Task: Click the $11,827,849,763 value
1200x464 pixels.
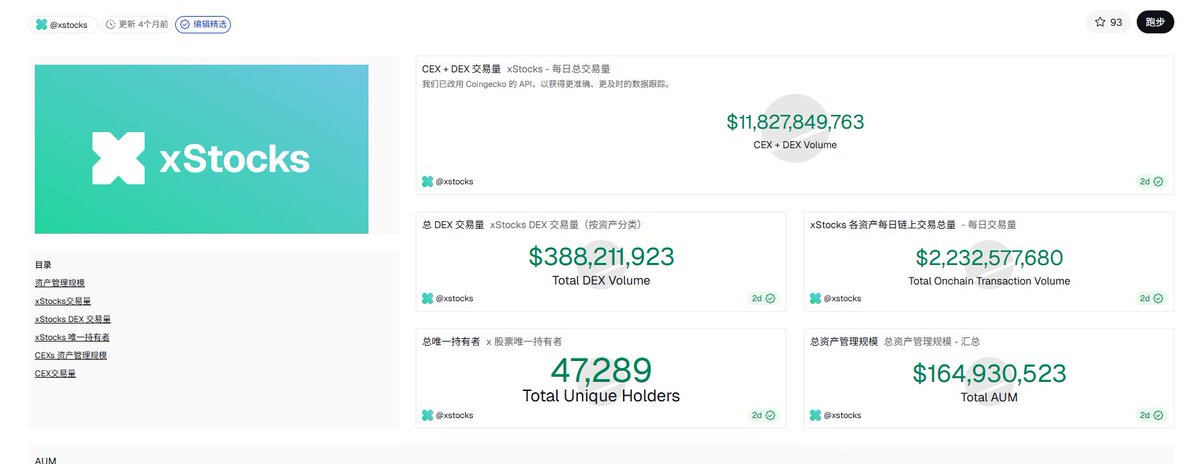Action: tap(795, 122)
